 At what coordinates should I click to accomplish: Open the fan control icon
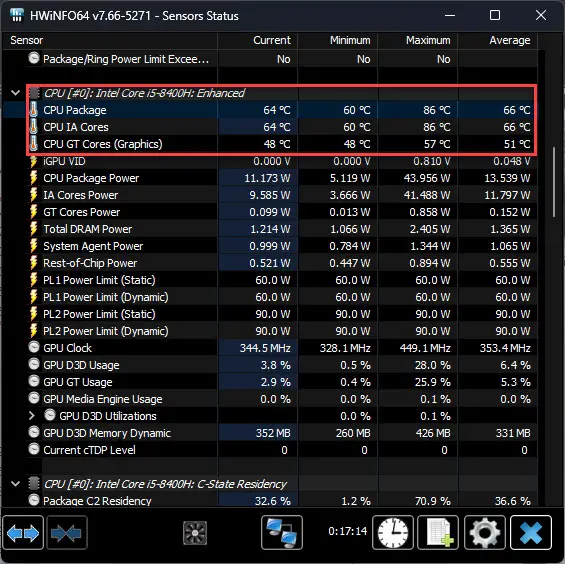click(x=195, y=532)
